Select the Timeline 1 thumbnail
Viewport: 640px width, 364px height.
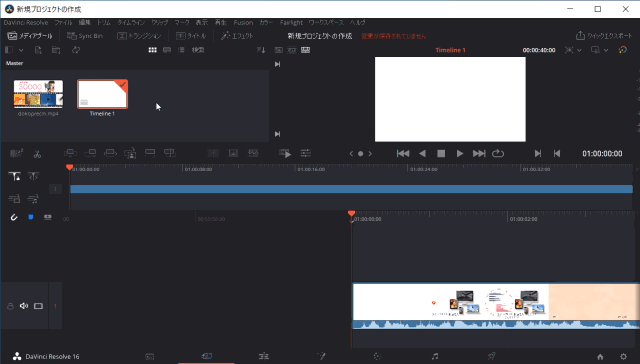[102, 94]
